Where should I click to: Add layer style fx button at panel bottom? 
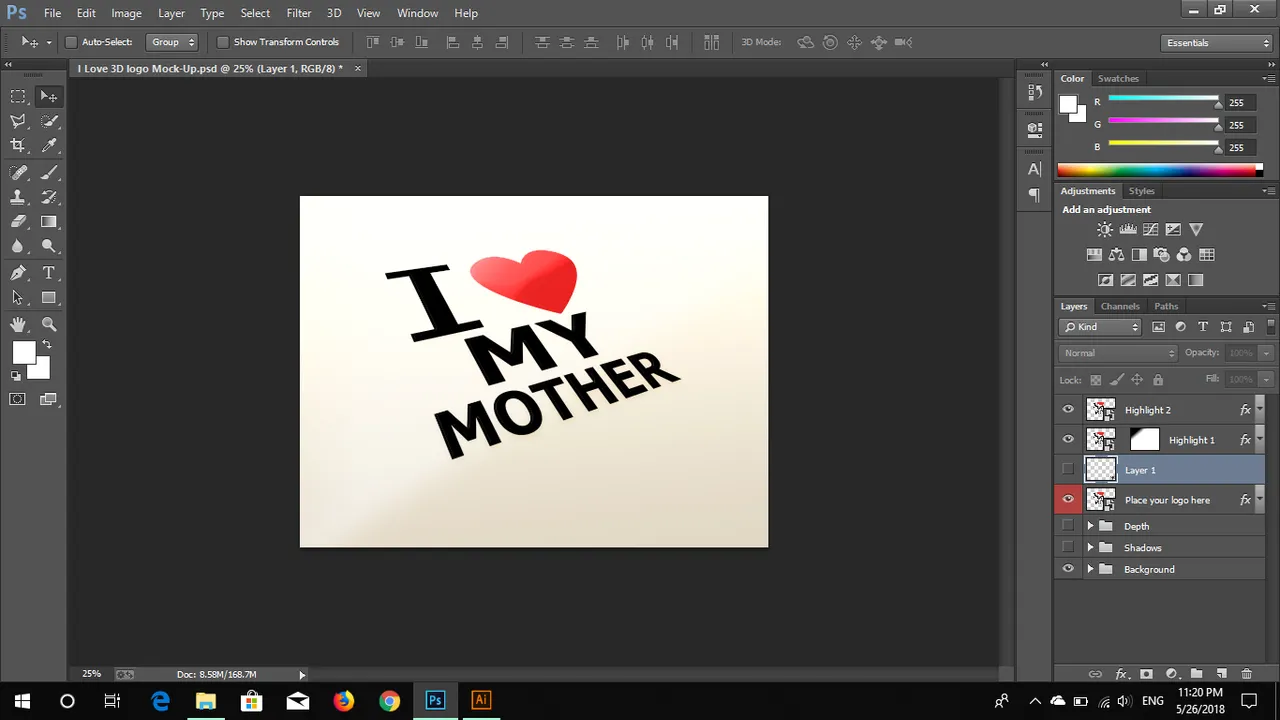coord(1121,674)
